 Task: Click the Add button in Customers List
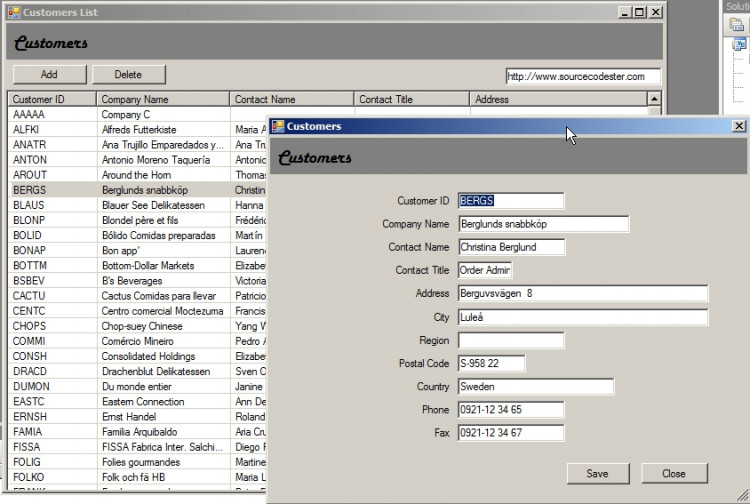49,75
